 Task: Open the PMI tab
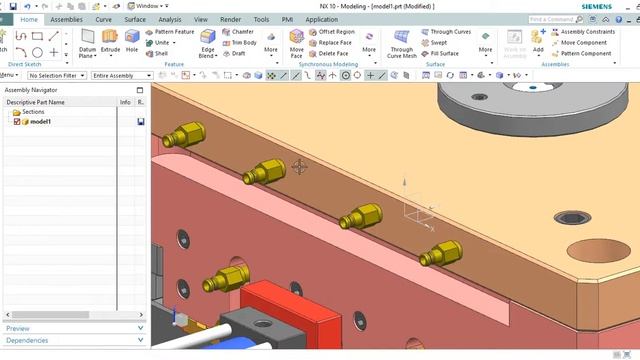click(x=287, y=20)
